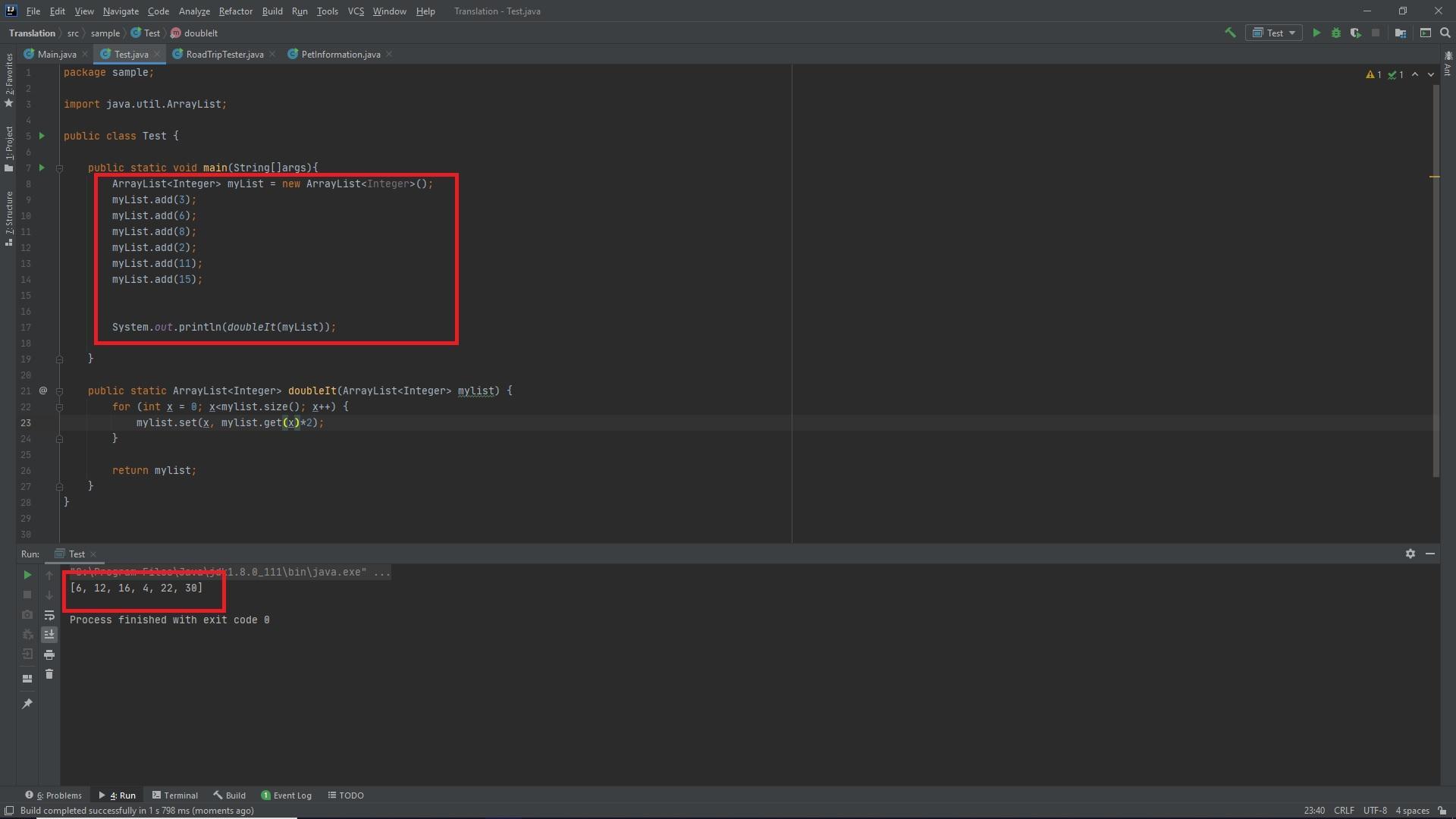The height and width of the screenshot is (819, 1456).
Task: Open the Run panel settings gear
Action: tap(1410, 554)
